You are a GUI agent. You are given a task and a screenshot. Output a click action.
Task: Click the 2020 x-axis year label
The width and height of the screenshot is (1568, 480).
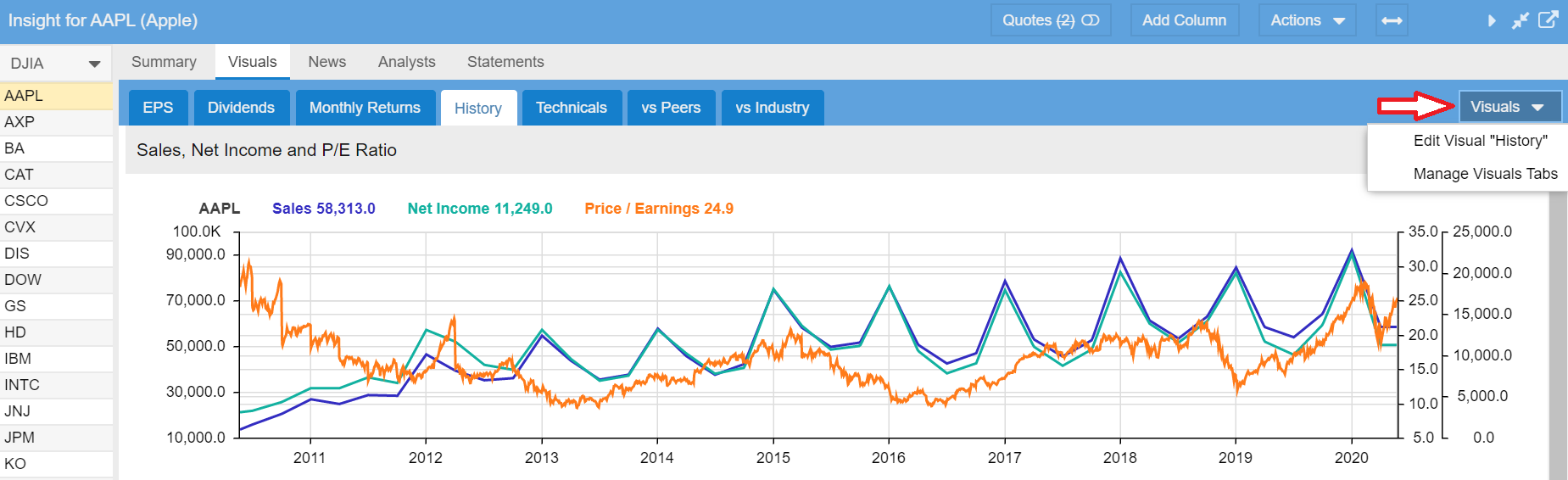click(x=1351, y=458)
